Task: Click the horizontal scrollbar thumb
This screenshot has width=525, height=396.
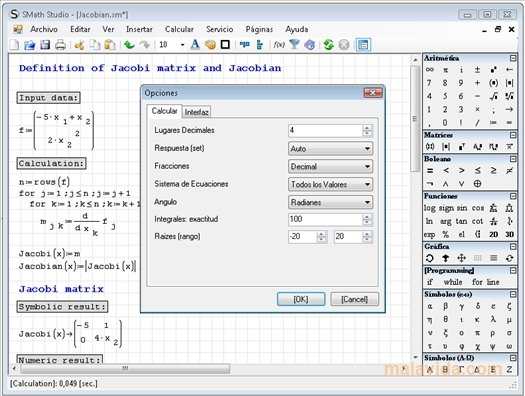Action: pos(125,369)
